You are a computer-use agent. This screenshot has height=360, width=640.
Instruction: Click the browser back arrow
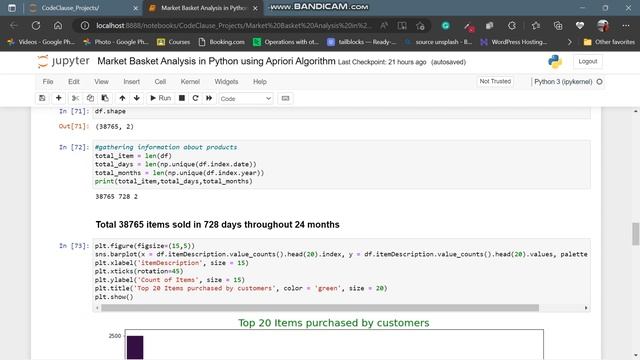point(14,26)
